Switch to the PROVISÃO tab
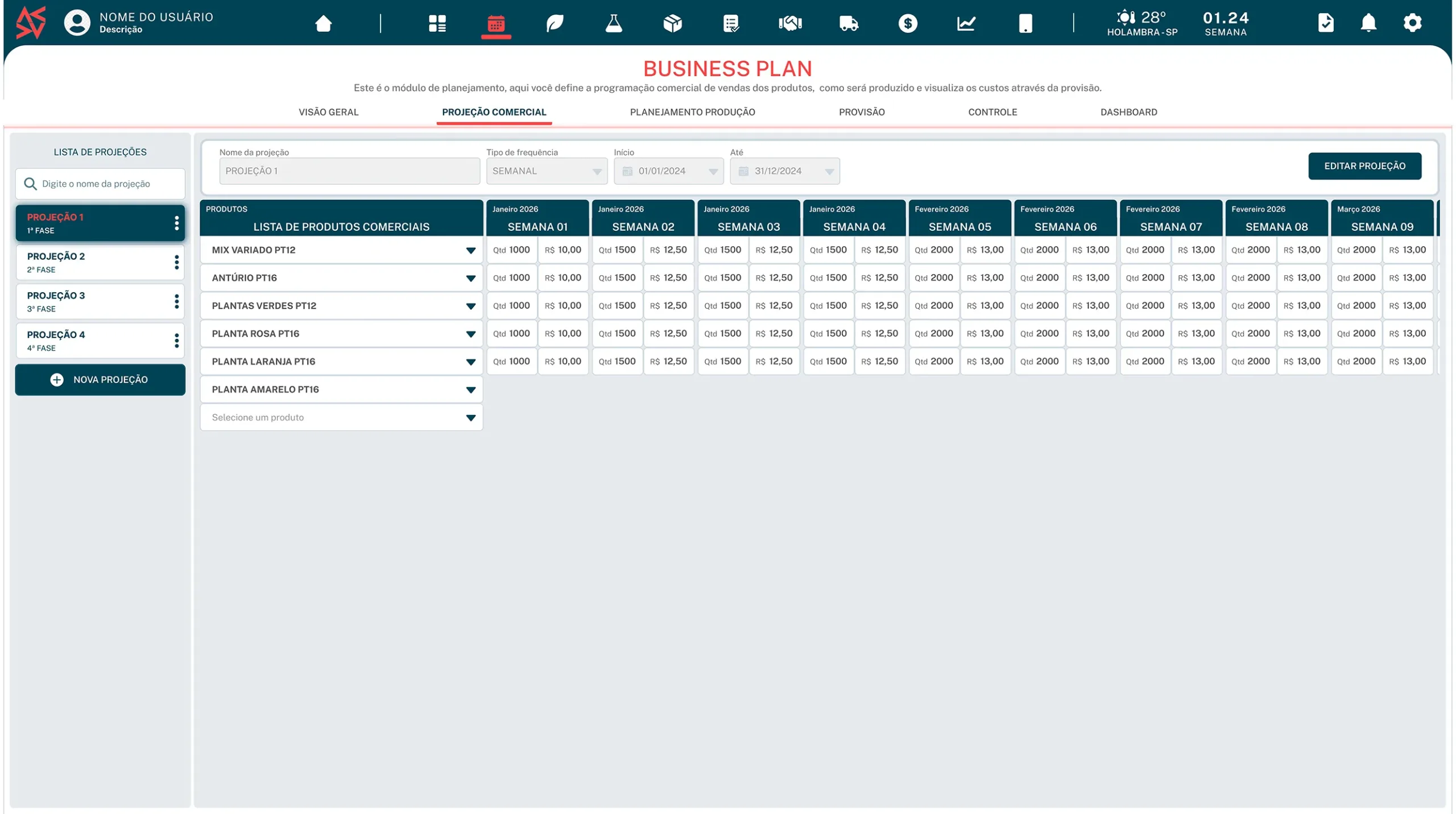Viewport: 1456px width, 814px height. pos(861,112)
